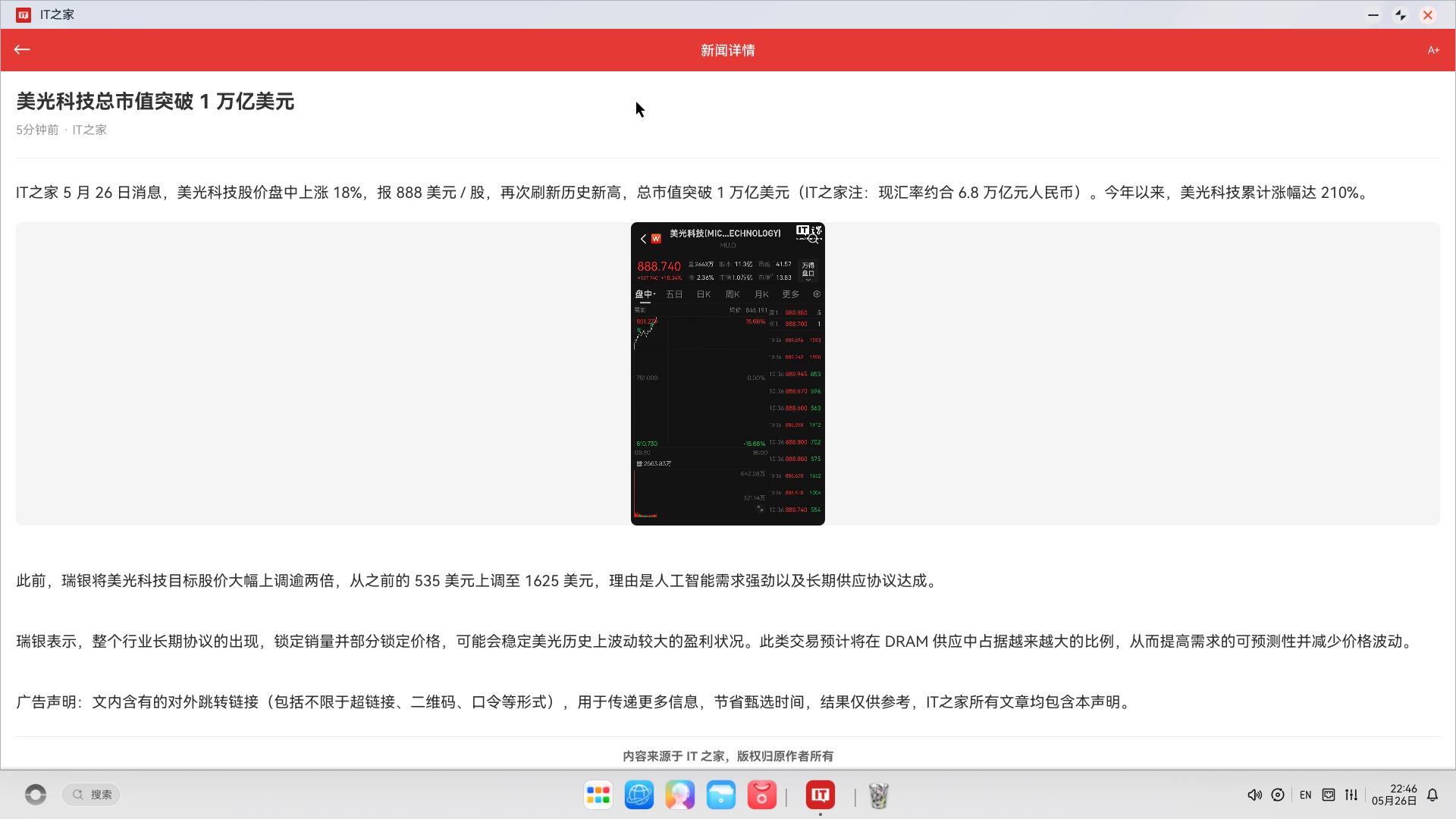Click the article title 美光科技总市值突破 1 万亿美元

(x=155, y=102)
